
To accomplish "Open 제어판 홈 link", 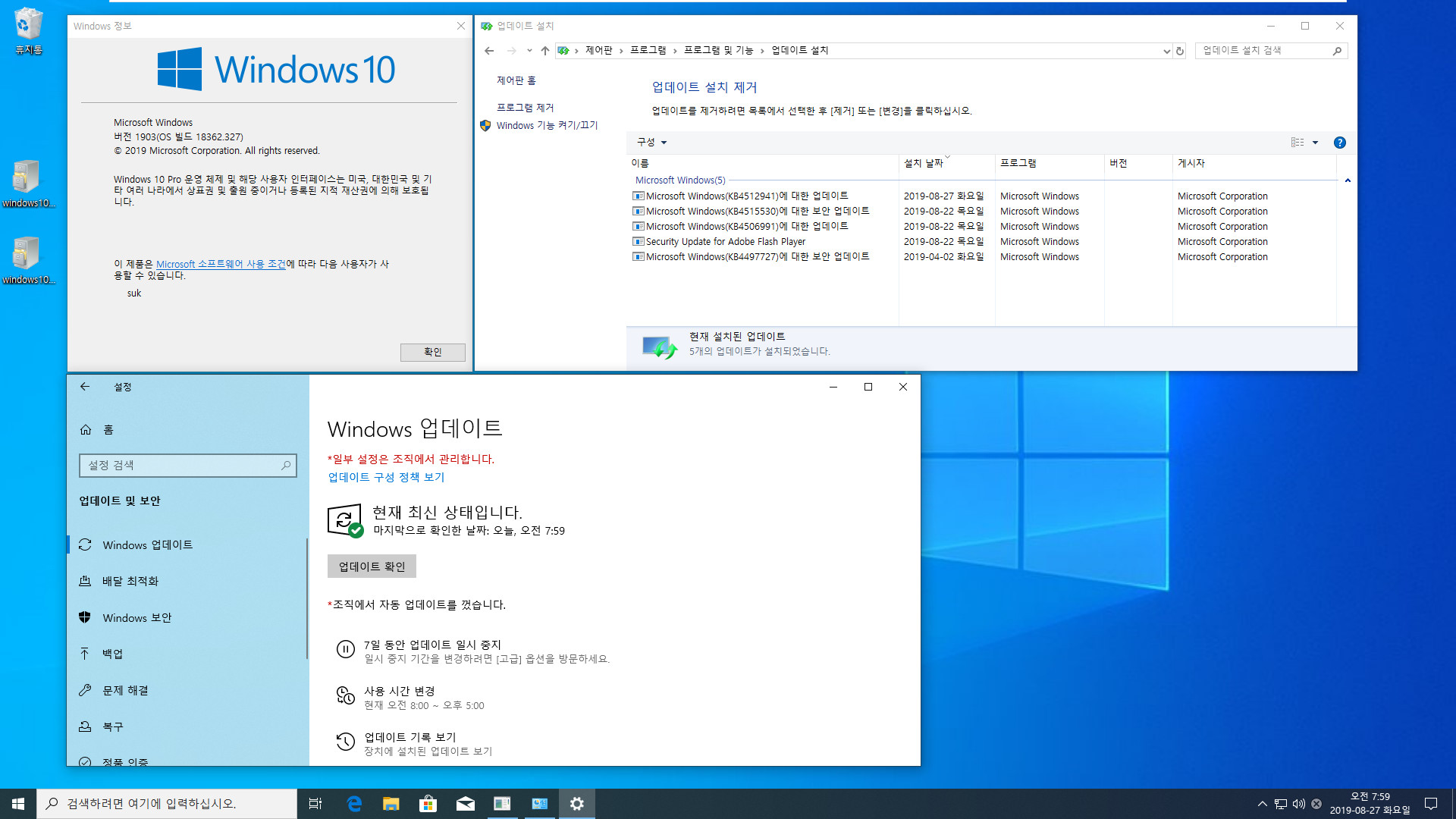I will tap(516, 80).
